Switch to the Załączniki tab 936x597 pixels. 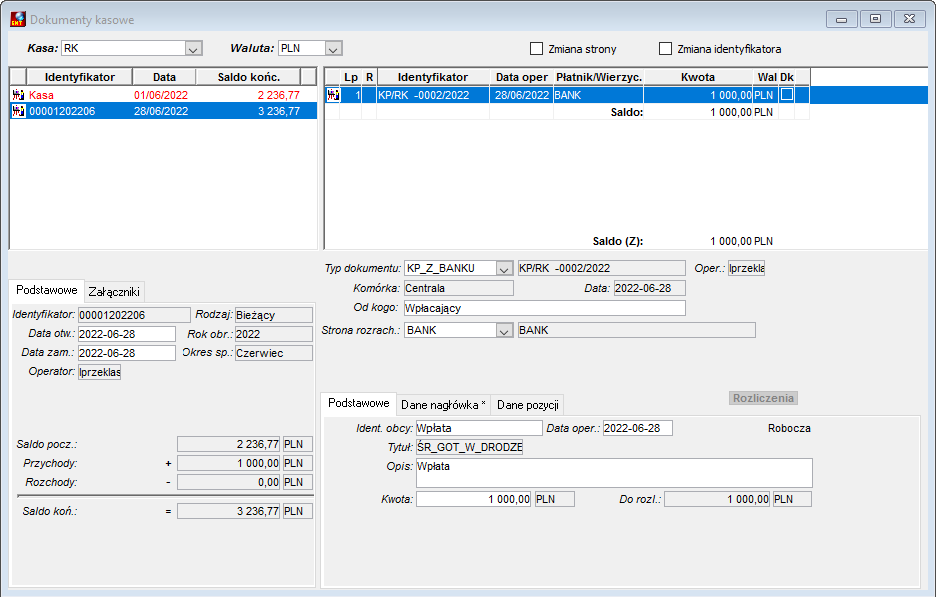click(114, 291)
